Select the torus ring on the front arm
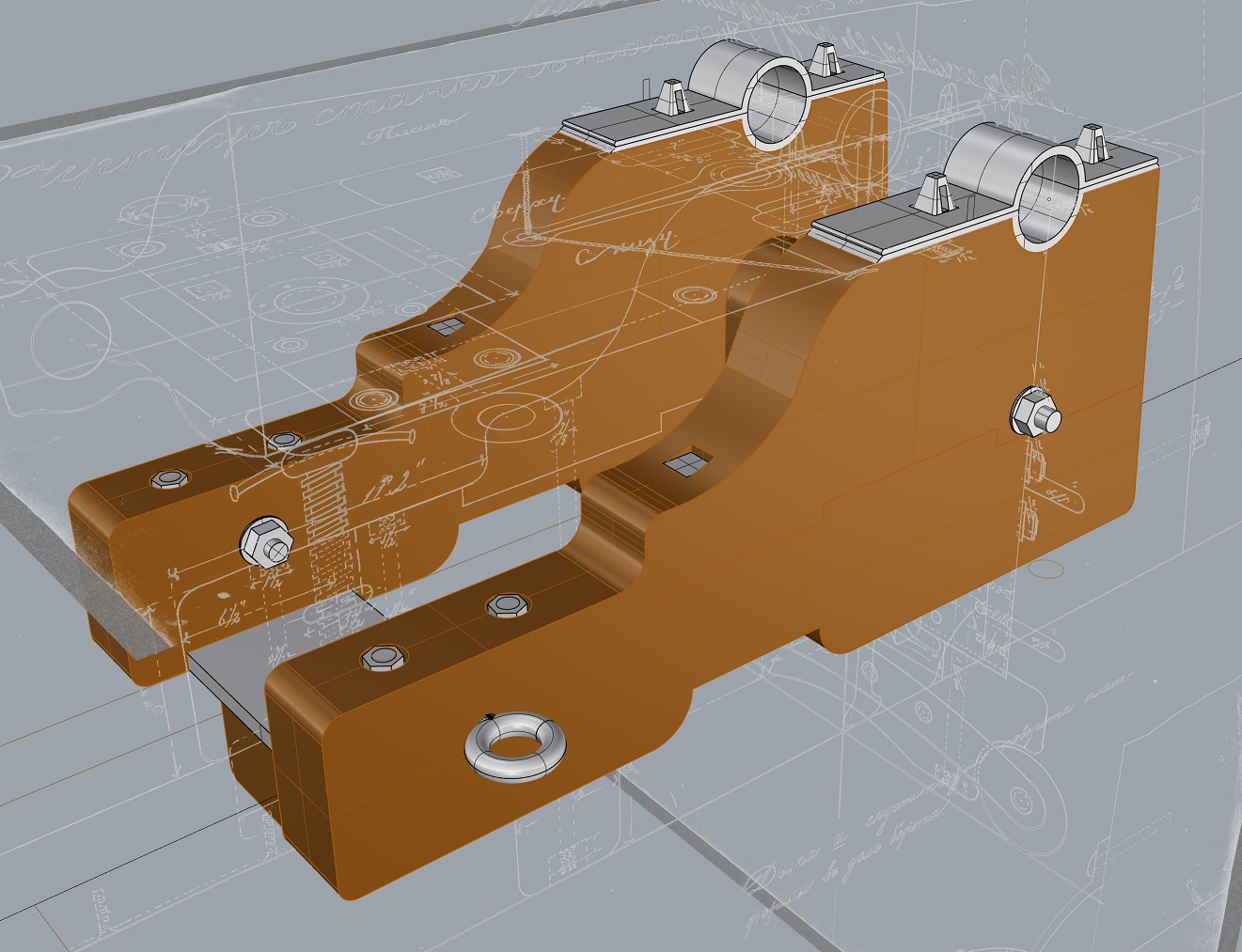The image size is (1242, 952). [516, 746]
